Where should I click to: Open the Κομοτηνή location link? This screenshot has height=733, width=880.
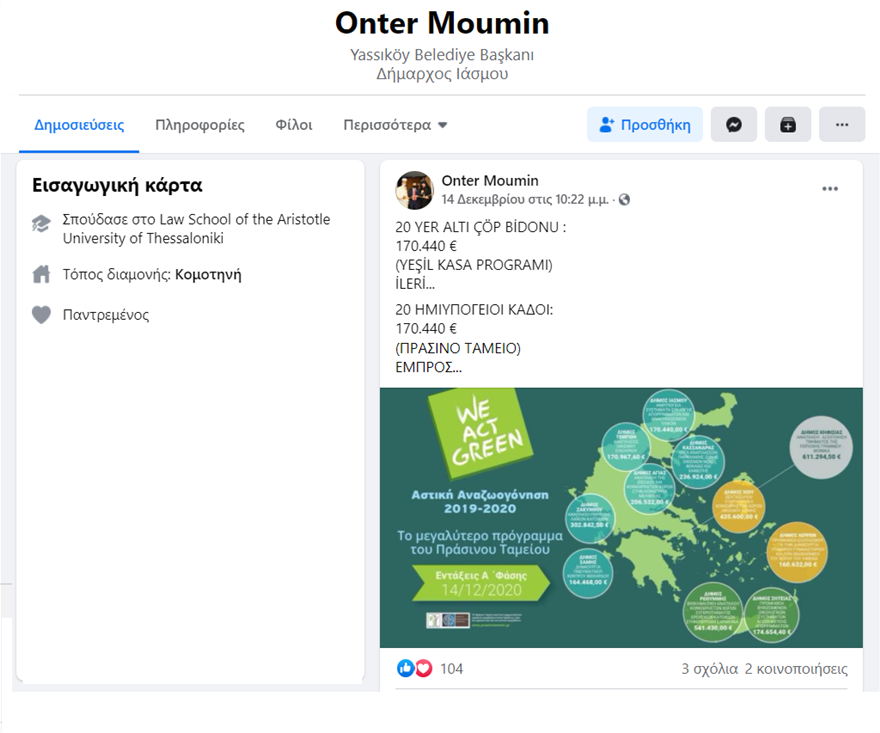208,274
